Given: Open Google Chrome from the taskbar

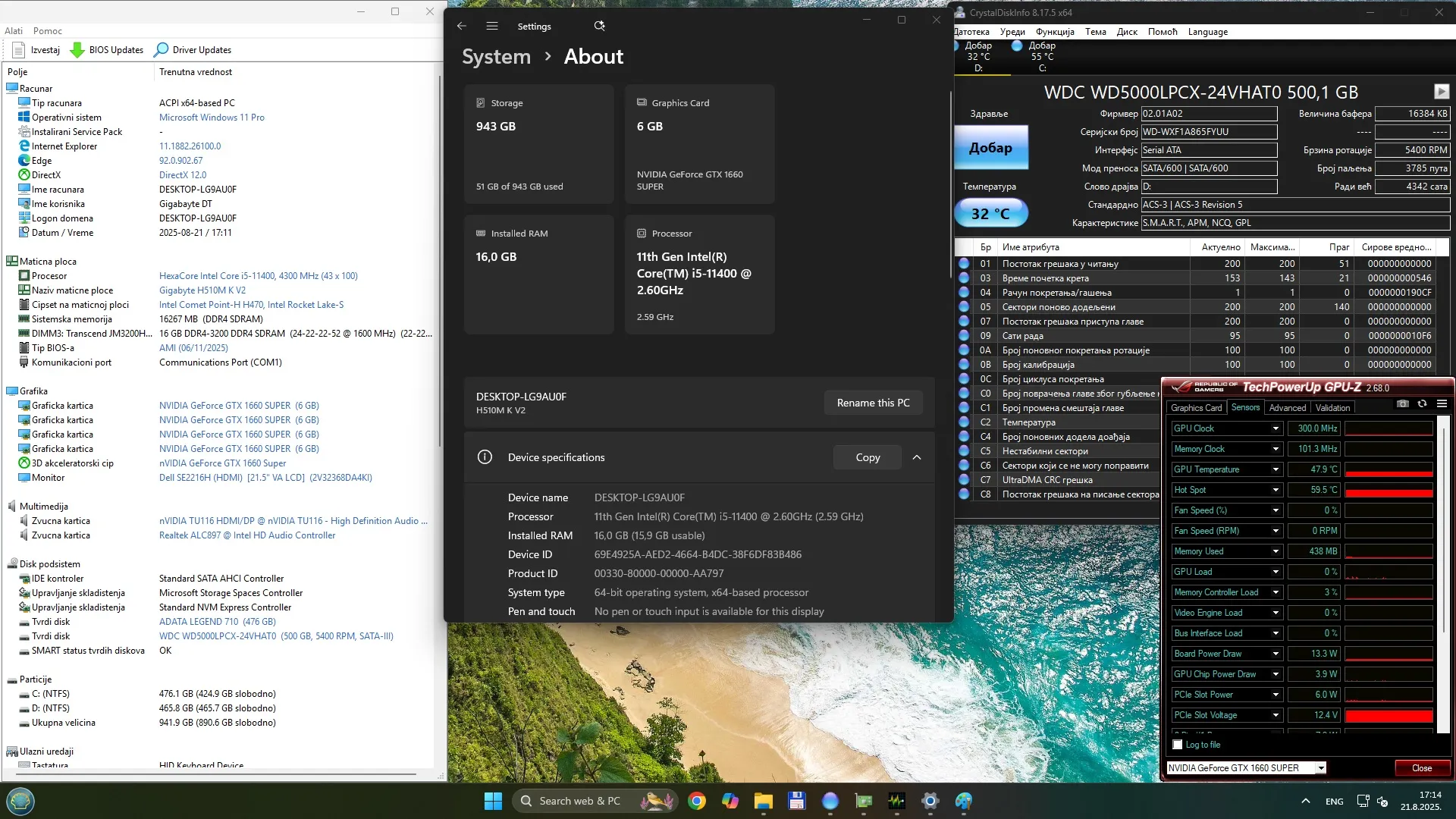Looking at the screenshot, I should coord(697,801).
